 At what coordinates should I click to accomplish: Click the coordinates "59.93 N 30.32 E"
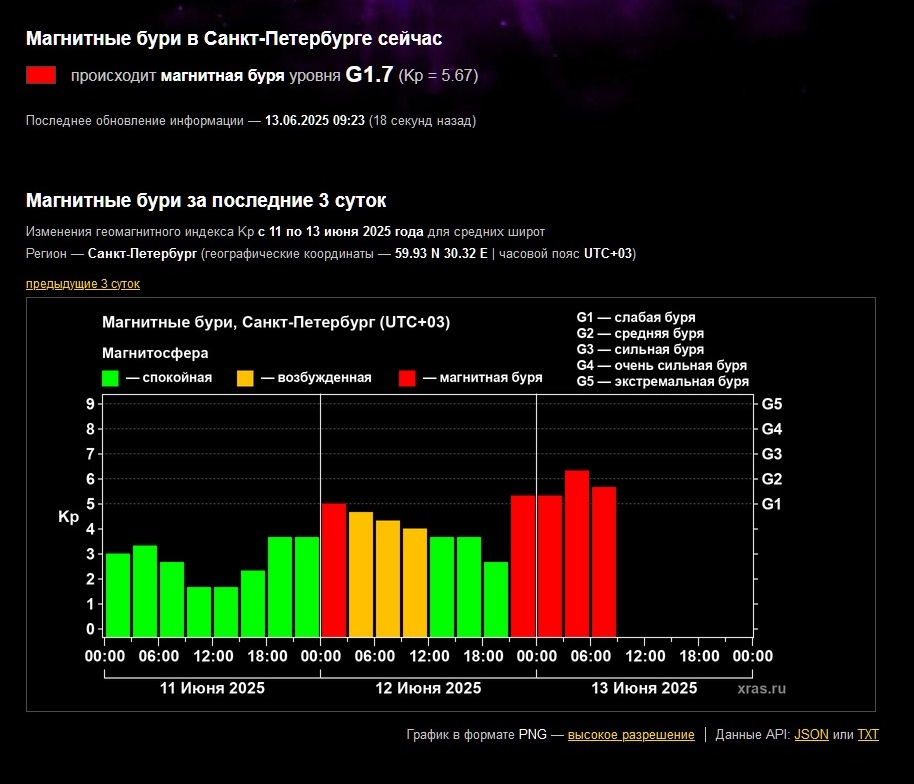(441, 254)
